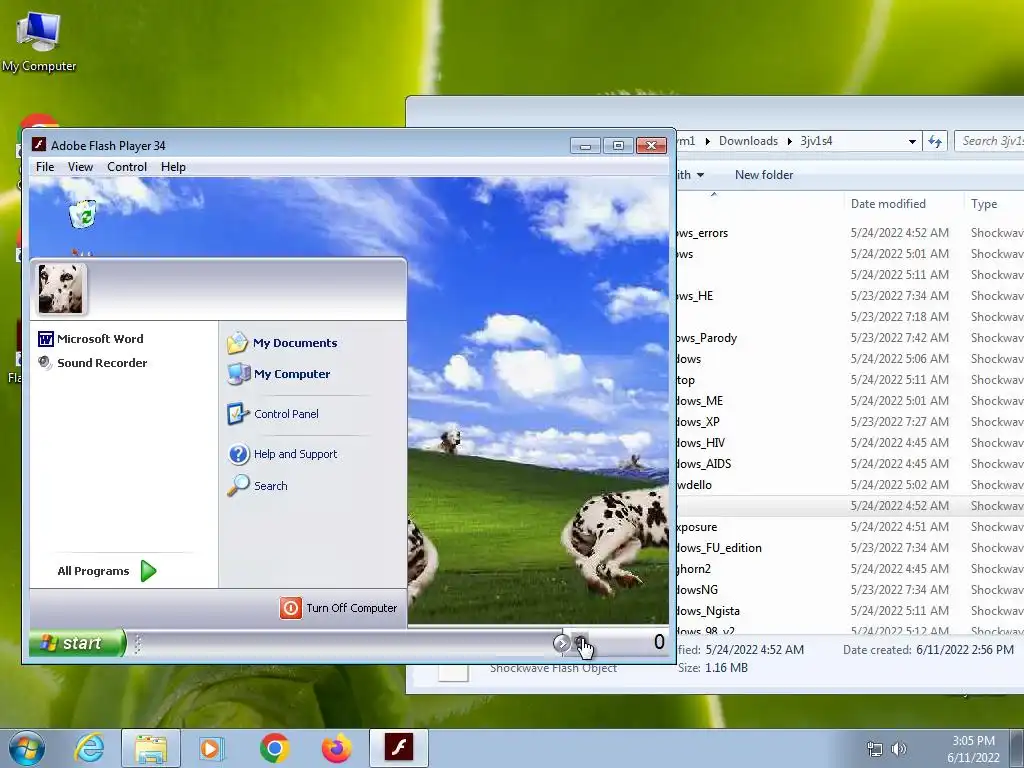Select the file ending in xposure
The image size is (1024, 768).
point(697,527)
